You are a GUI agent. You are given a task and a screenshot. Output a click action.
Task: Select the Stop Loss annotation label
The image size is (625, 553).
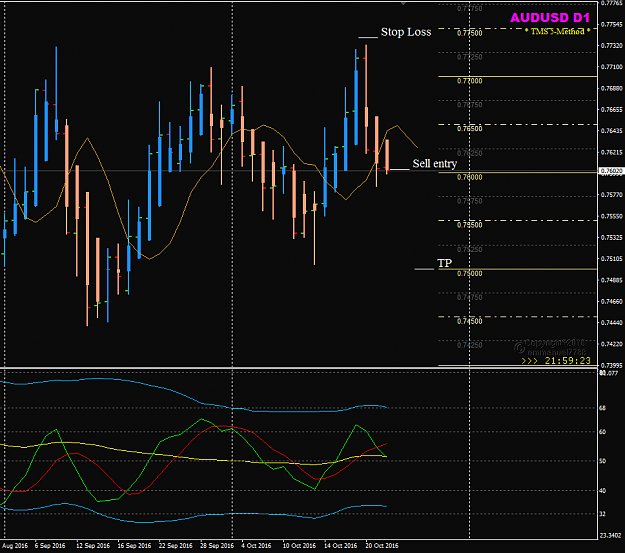[406, 32]
